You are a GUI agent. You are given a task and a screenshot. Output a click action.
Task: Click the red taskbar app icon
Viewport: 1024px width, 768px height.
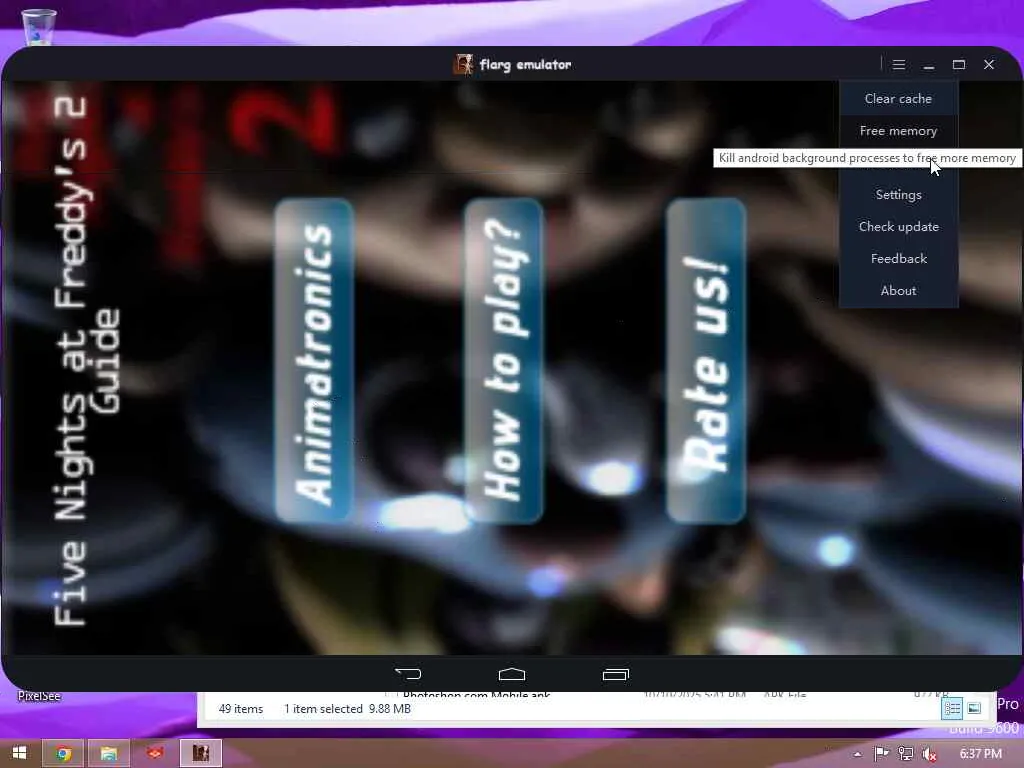[155, 753]
